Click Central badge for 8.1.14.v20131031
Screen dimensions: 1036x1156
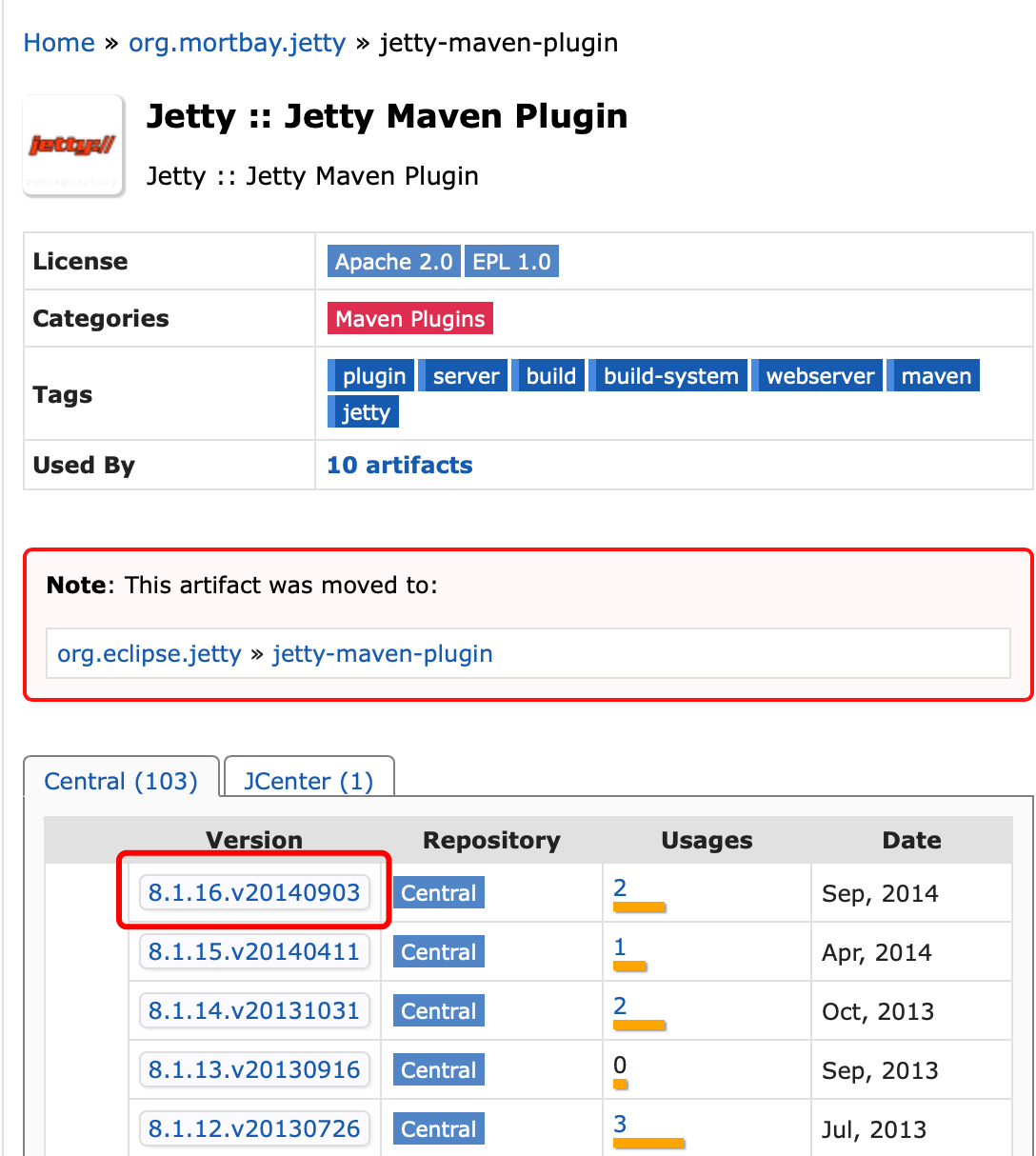pyautogui.click(x=439, y=1011)
